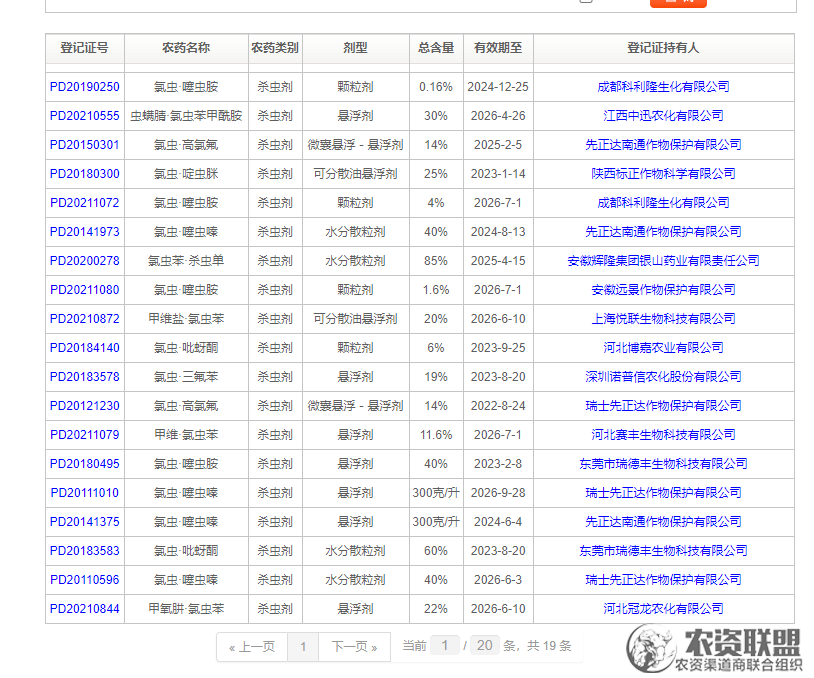Viewport: 814px width, 678px height.
Task: Select page 1 in pagination
Action: (303, 647)
